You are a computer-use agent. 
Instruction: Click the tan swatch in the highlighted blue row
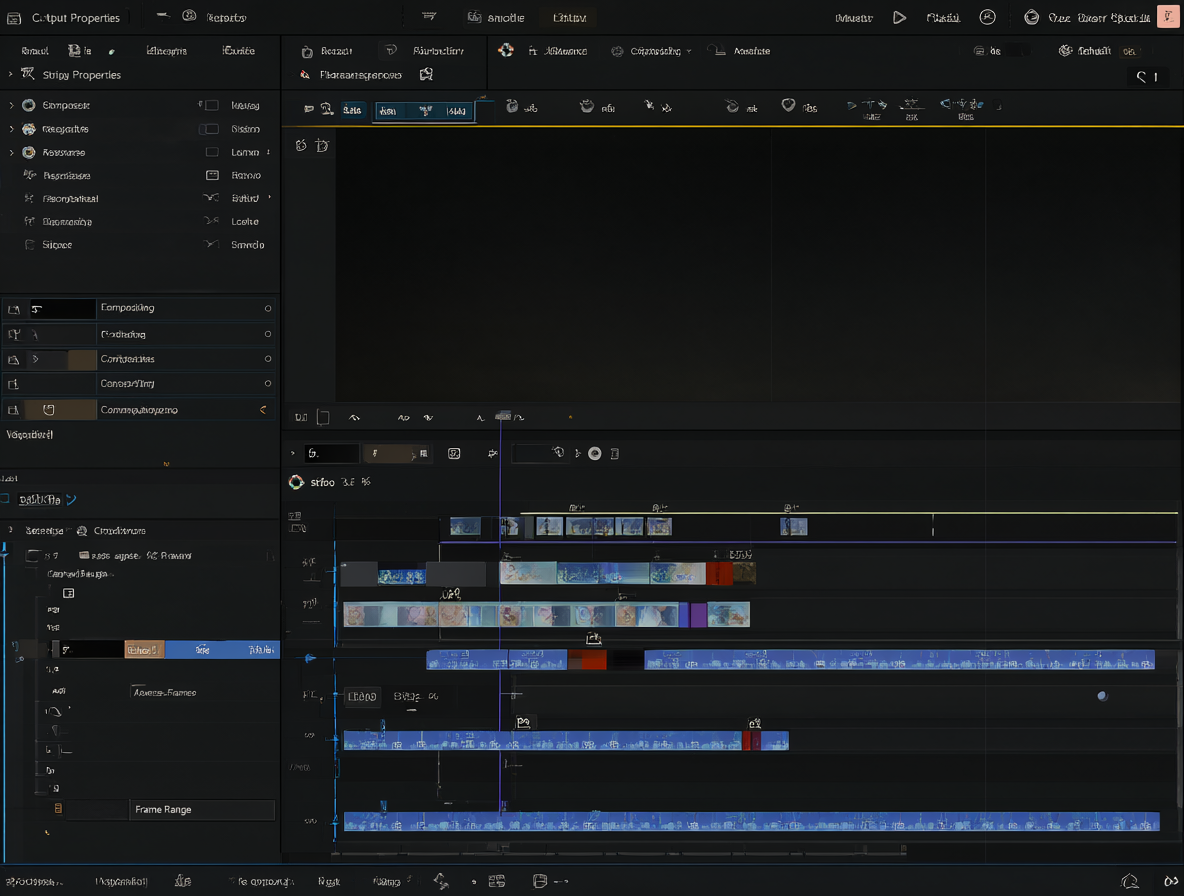coord(144,650)
